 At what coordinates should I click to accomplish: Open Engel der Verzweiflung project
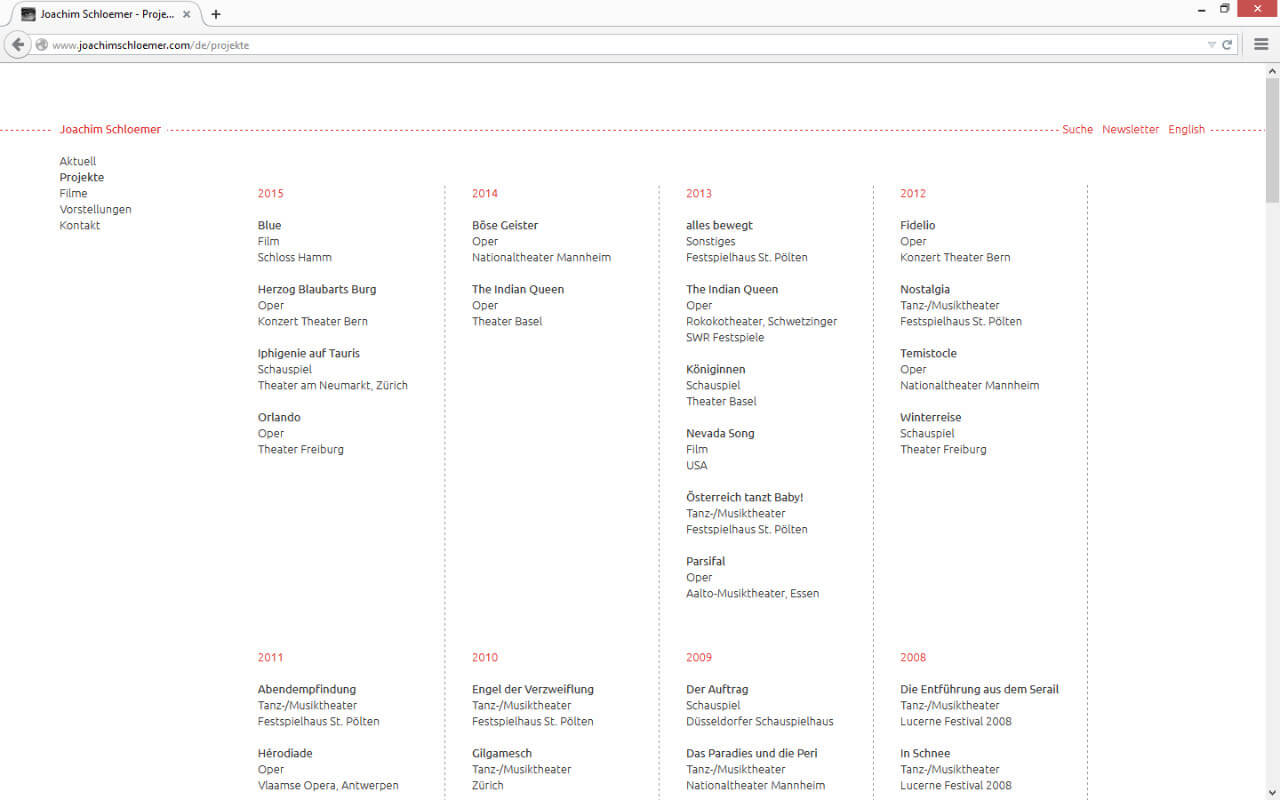(533, 689)
